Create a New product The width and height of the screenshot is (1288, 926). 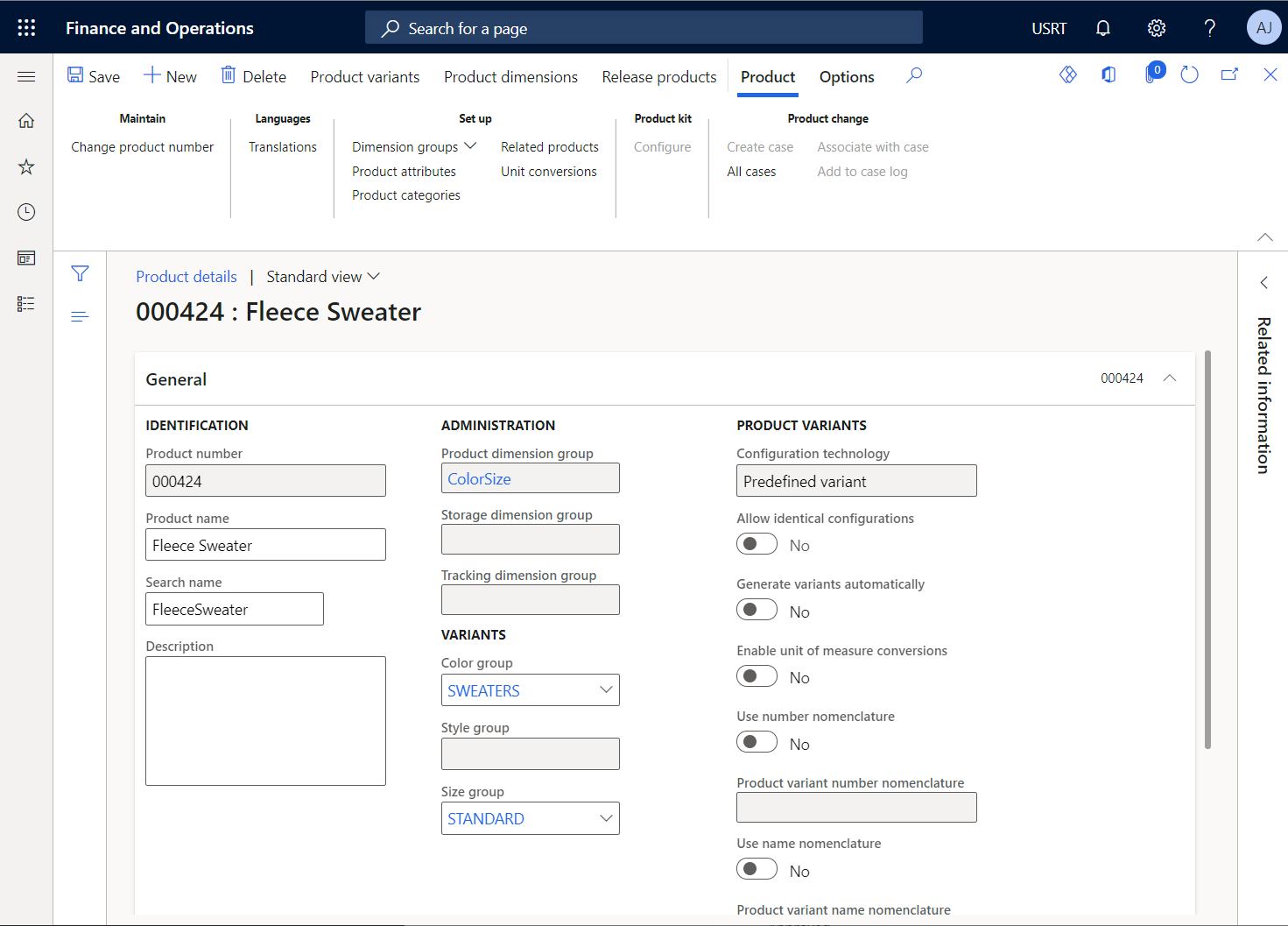coord(171,76)
